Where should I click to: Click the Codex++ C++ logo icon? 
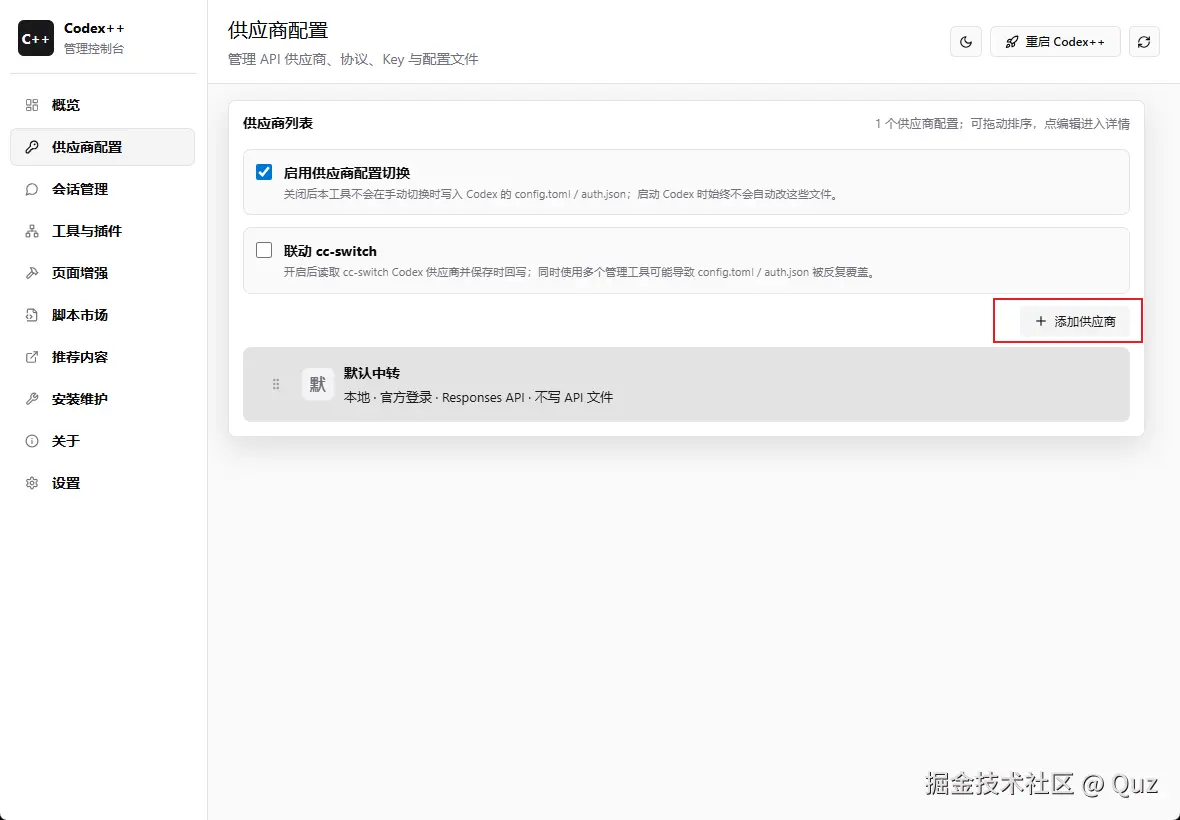[x=35, y=38]
